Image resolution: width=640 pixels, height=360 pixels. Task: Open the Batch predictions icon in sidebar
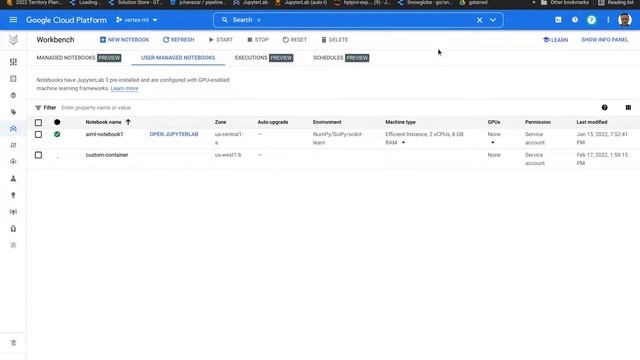(13, 229)
